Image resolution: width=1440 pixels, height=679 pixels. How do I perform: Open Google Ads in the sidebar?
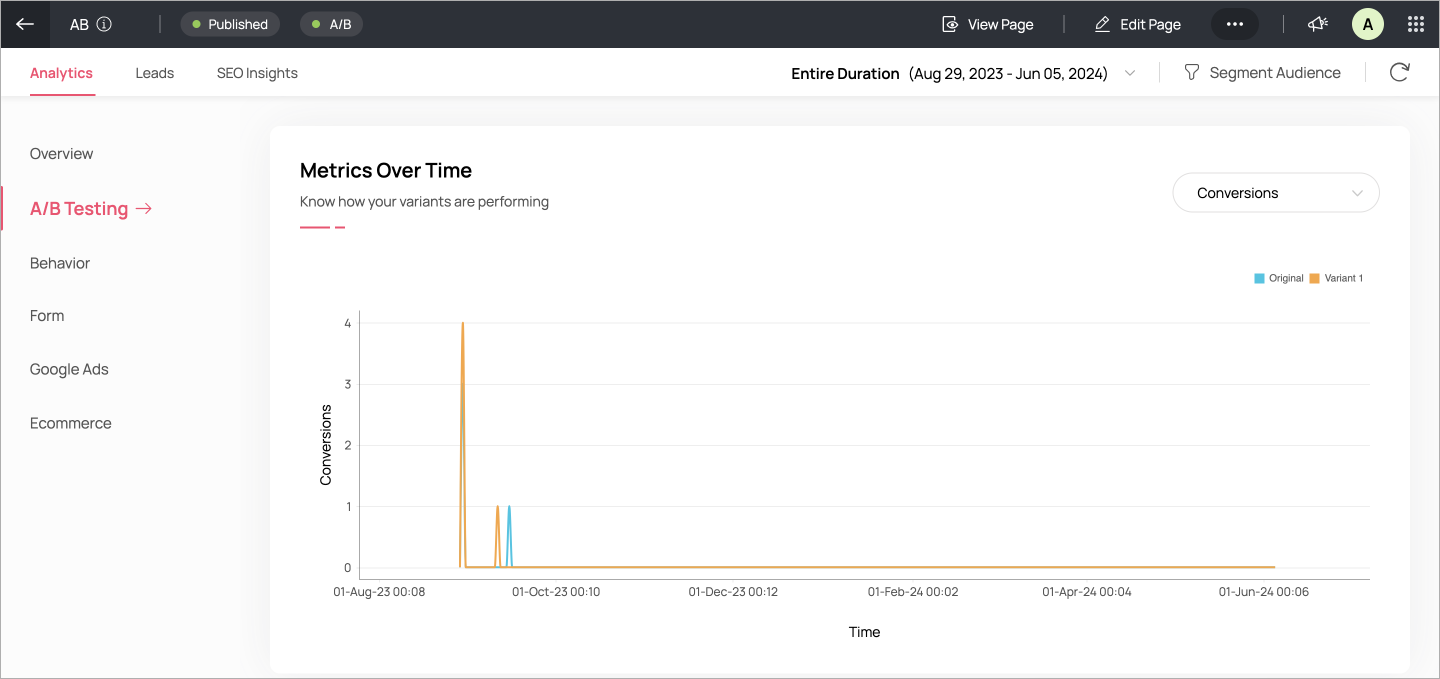69,369
